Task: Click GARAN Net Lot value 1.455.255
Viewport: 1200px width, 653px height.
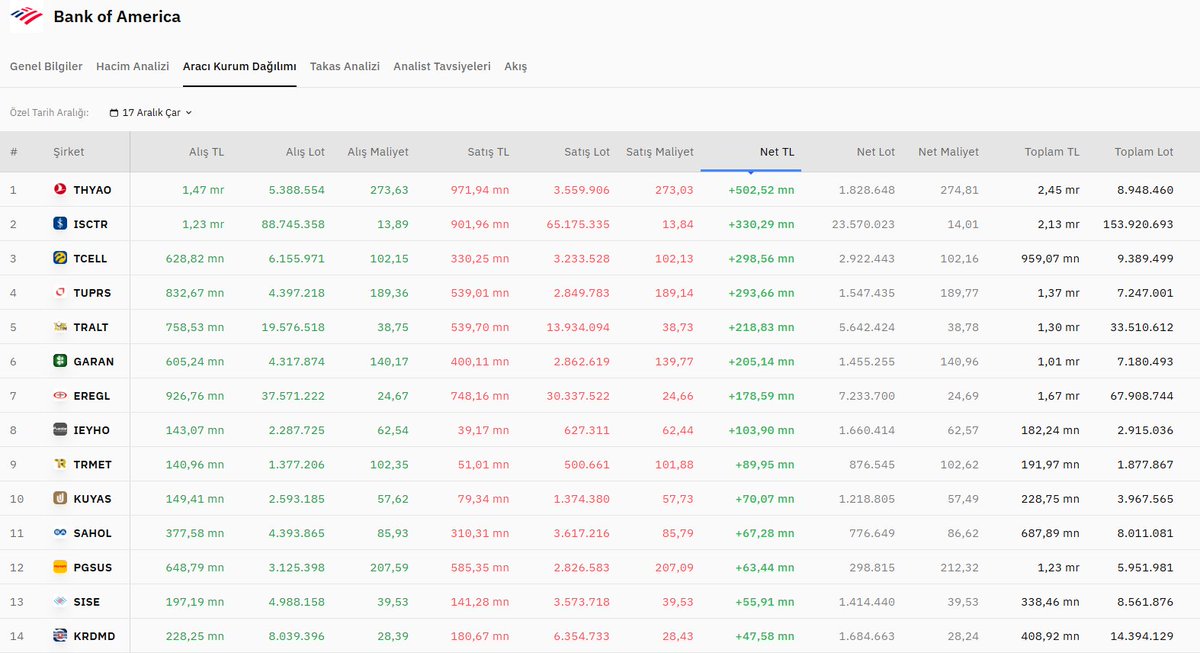Action: coord(865,362)
